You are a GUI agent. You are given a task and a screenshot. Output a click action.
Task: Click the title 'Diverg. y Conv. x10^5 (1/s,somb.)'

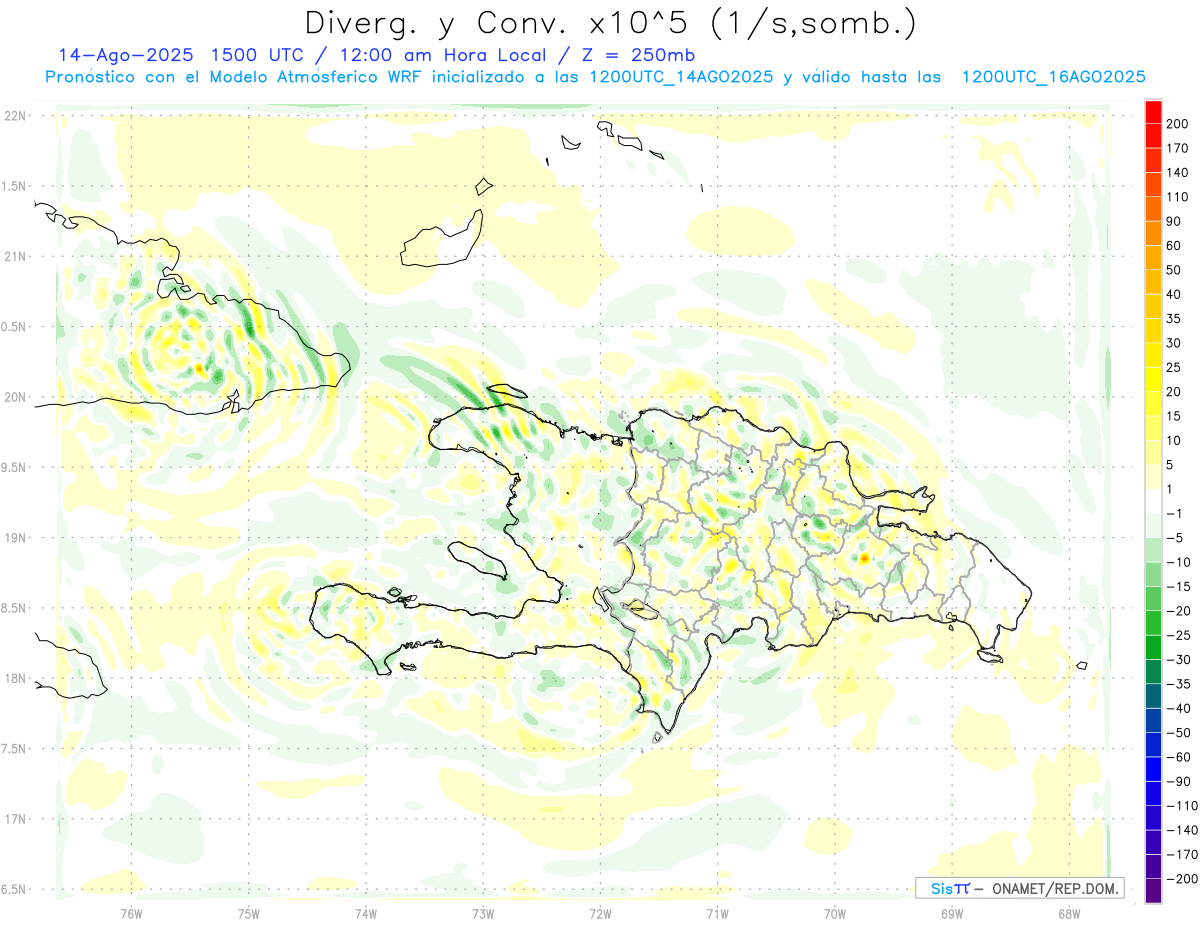click(x=610, y=23)
